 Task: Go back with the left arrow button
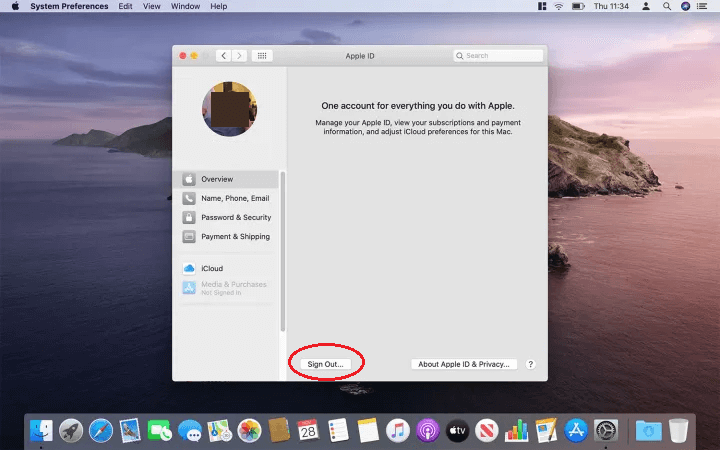(x=224, y=56)
